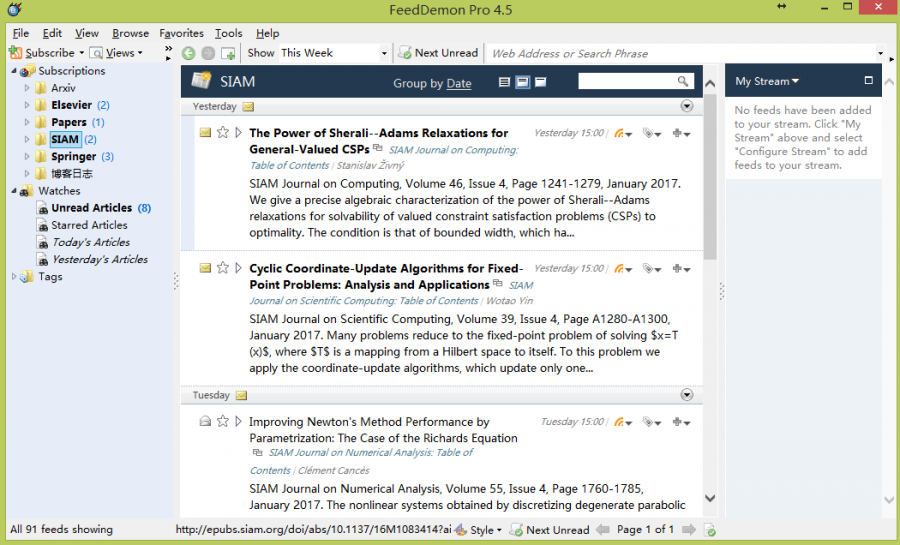
Task: Star the Sherali--Adams Relaxations article
Action: click(223, 133)
